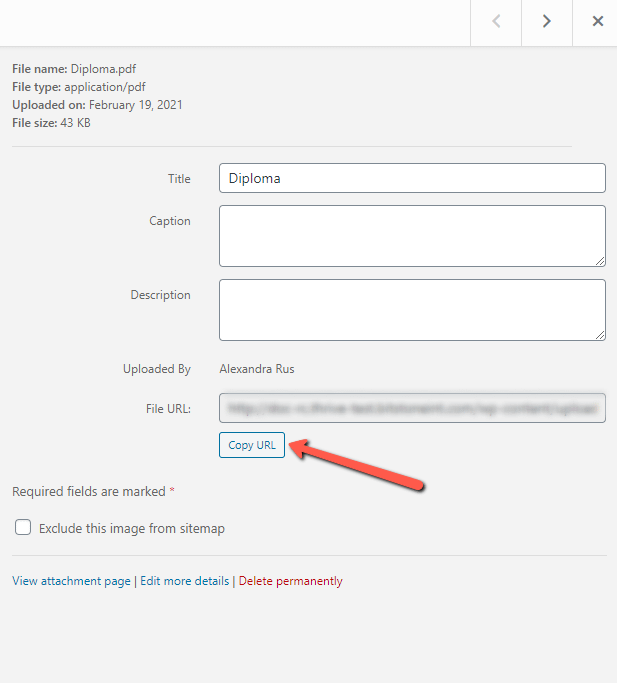Click the File URL label
Screen dimensions: 617x683
(x=168, y=408)
